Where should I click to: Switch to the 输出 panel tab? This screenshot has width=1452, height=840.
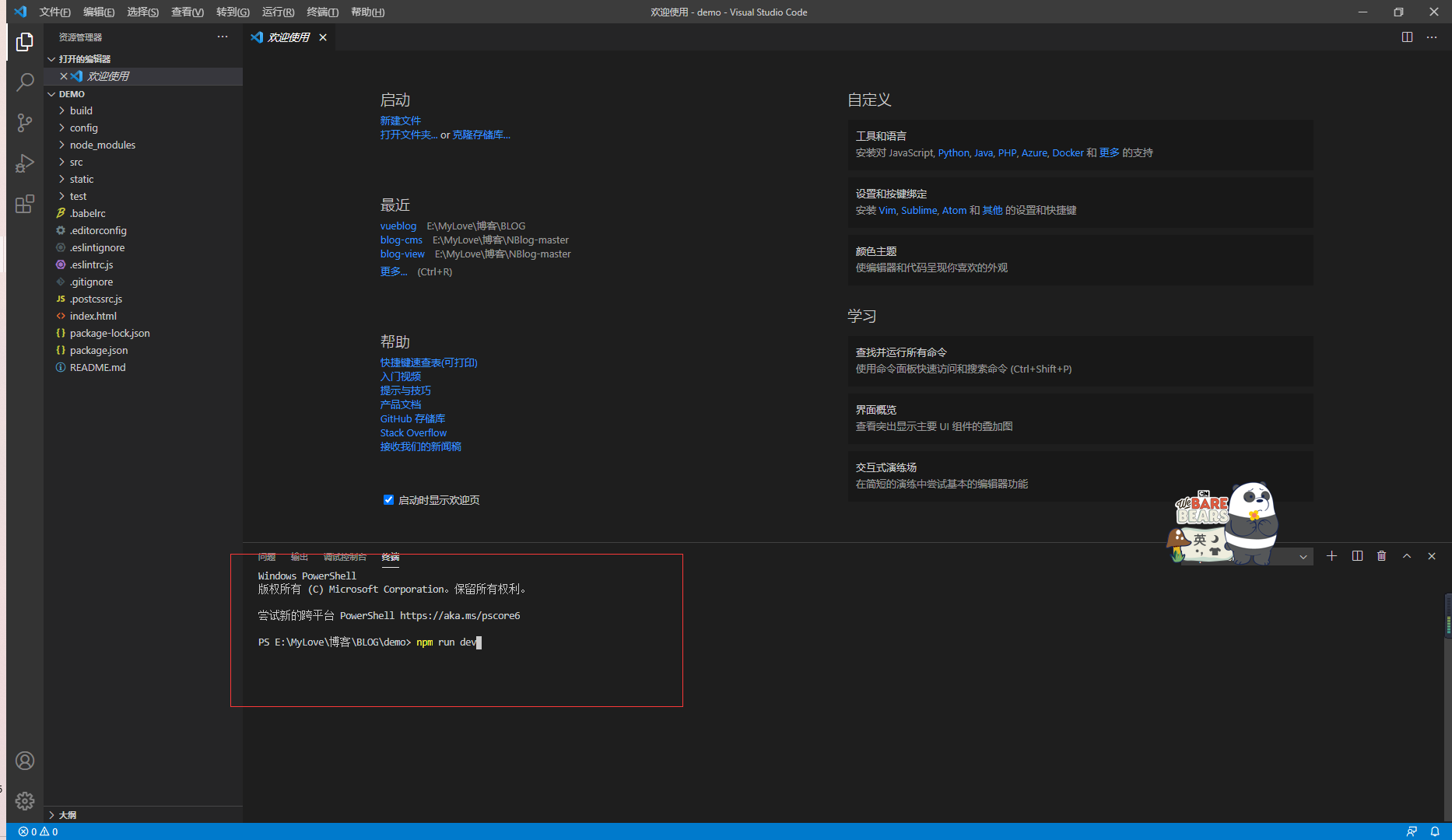[x=300, y=557]
